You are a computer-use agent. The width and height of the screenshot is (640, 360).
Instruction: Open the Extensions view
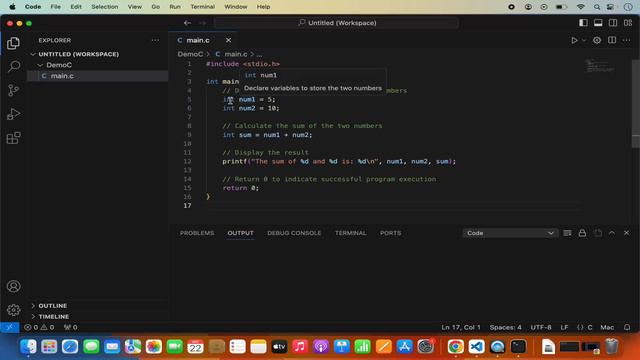point(13,138)
